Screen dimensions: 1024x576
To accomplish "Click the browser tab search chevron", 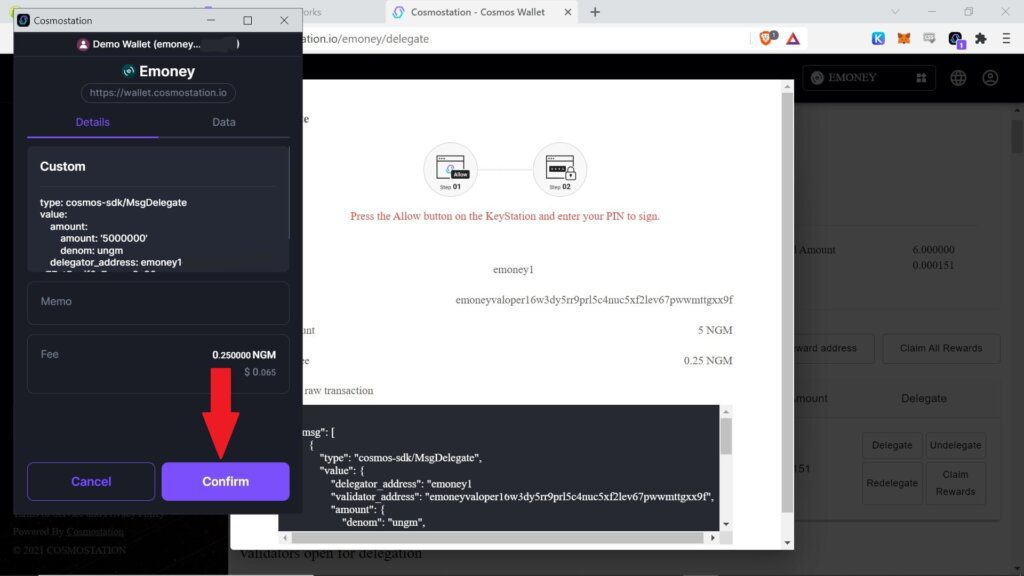I will point(895,12).
